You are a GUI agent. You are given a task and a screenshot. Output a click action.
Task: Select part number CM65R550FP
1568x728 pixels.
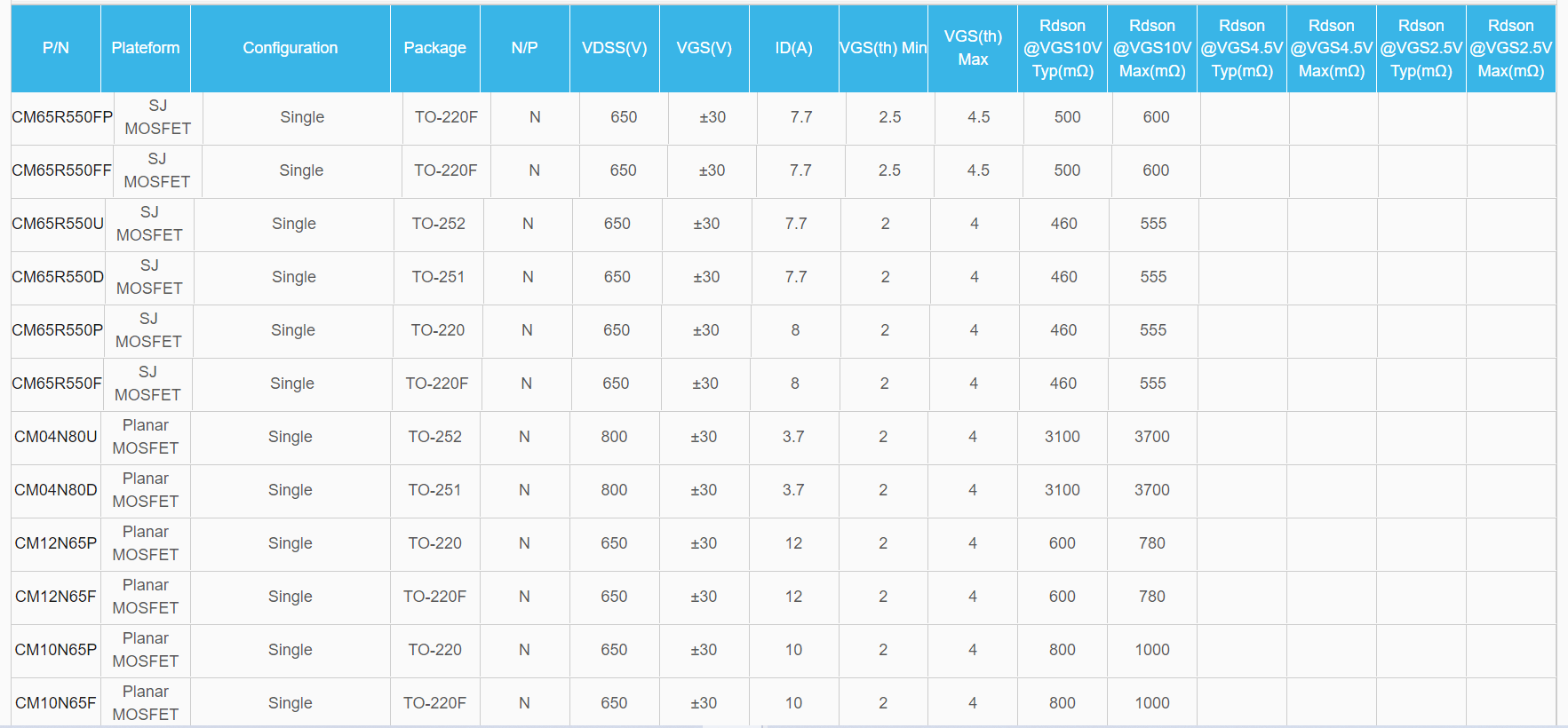click(62, 117)
